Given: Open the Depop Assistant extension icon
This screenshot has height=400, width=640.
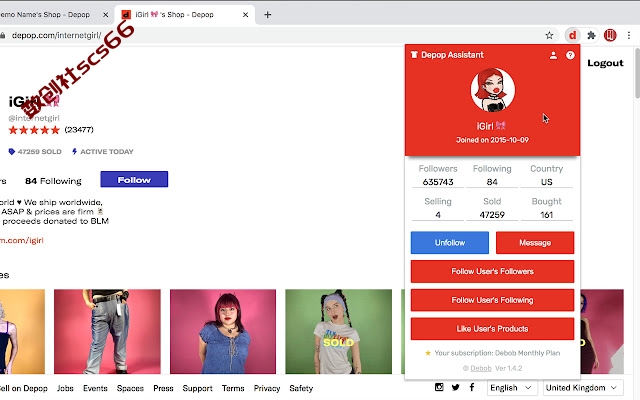Looking at the screenshot, I should tap(572, 36).
